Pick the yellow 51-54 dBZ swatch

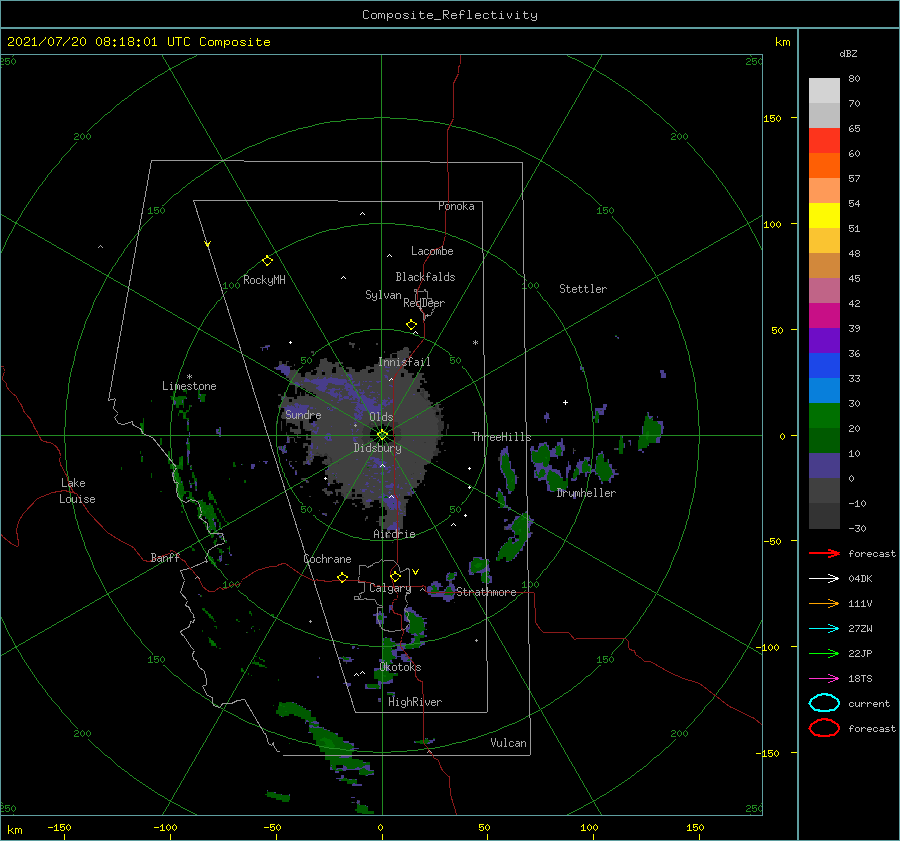click(824, 216)
